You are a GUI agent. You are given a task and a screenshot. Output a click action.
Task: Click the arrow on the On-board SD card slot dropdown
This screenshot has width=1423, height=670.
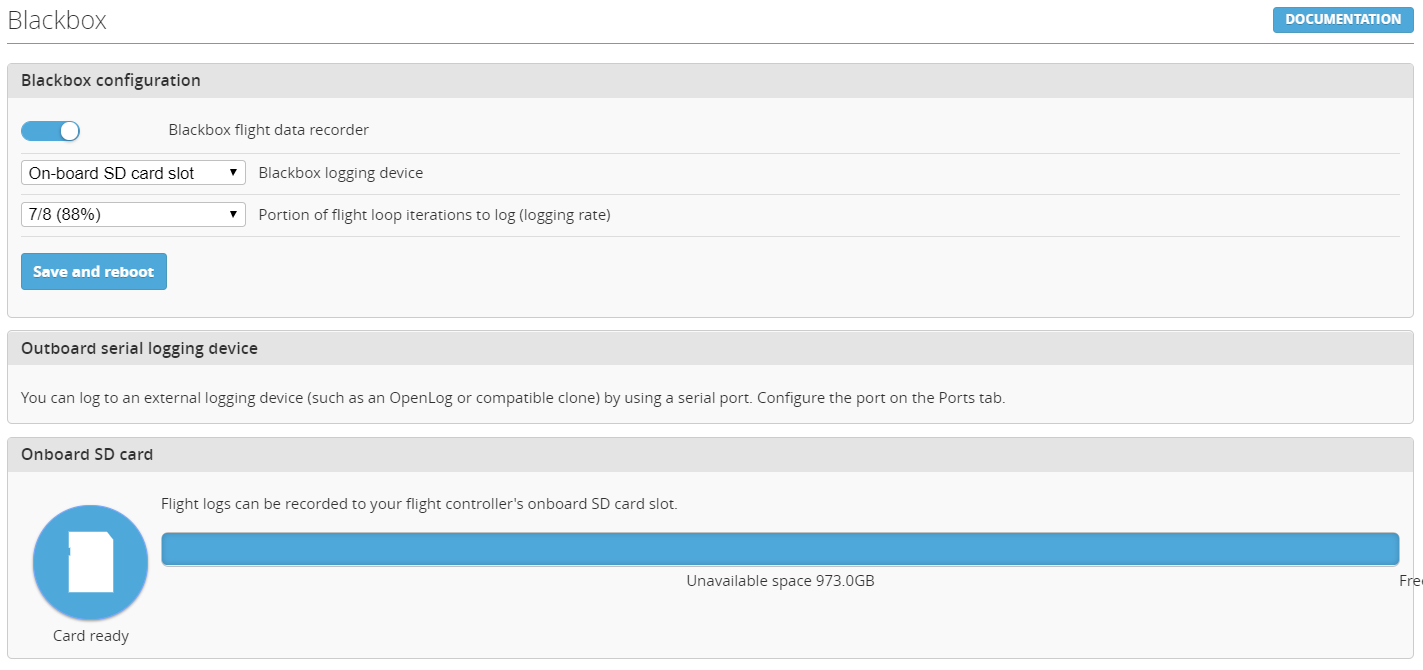233,173
